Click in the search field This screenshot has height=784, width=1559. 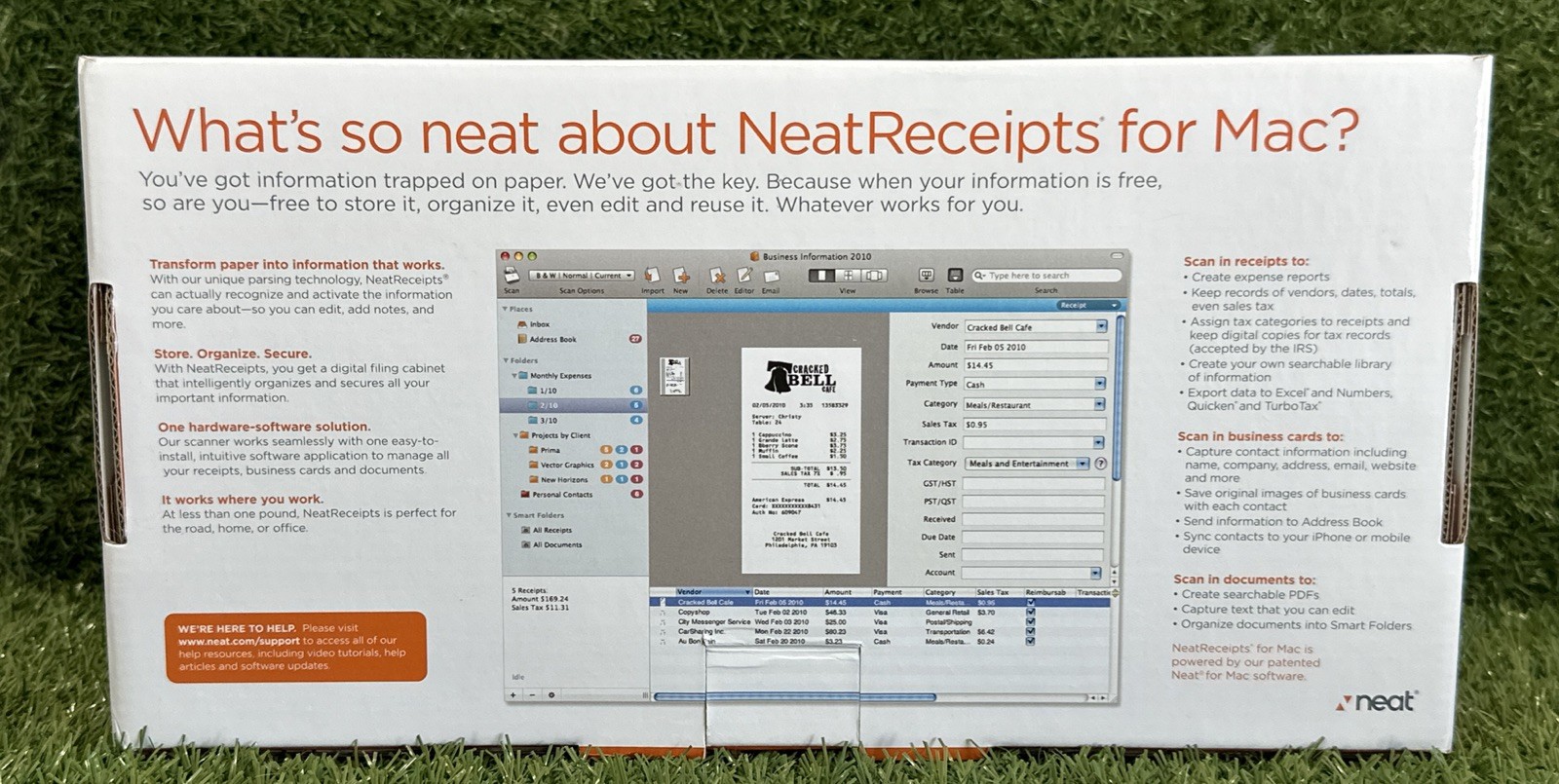tap(1046, 276)
